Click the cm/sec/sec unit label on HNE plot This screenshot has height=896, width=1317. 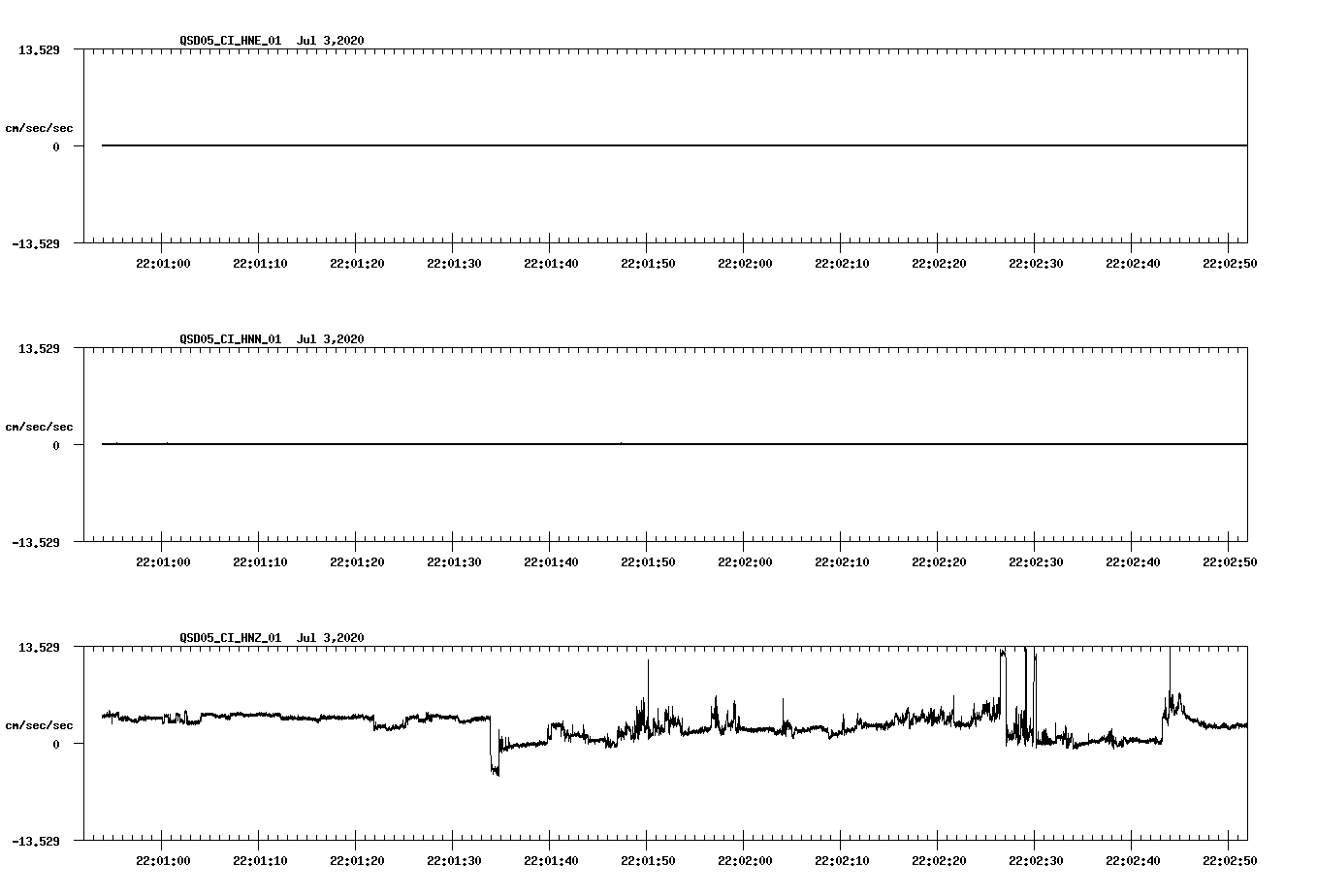tap(39, 128)
